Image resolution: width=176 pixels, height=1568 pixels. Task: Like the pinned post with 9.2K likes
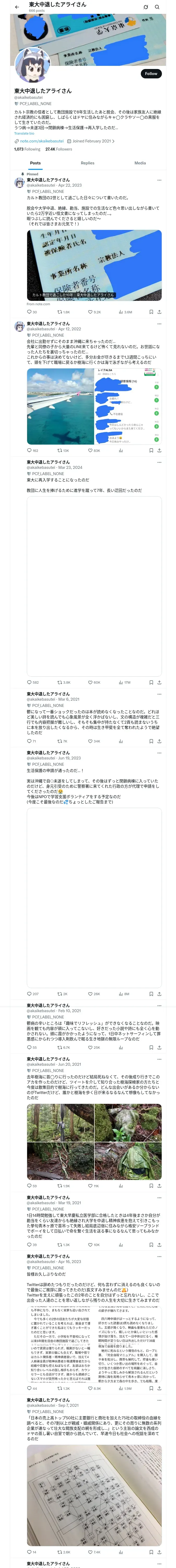click(x=95, y=312)
